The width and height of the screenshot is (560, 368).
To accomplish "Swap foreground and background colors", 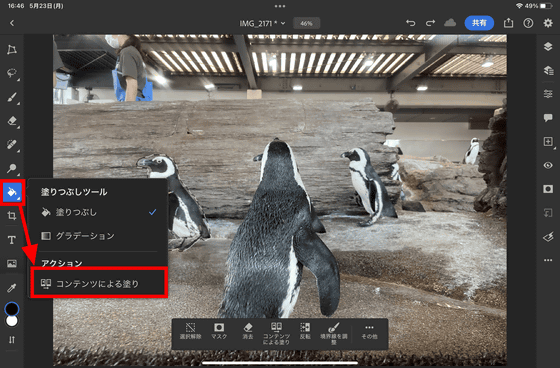I will (12, 340).
